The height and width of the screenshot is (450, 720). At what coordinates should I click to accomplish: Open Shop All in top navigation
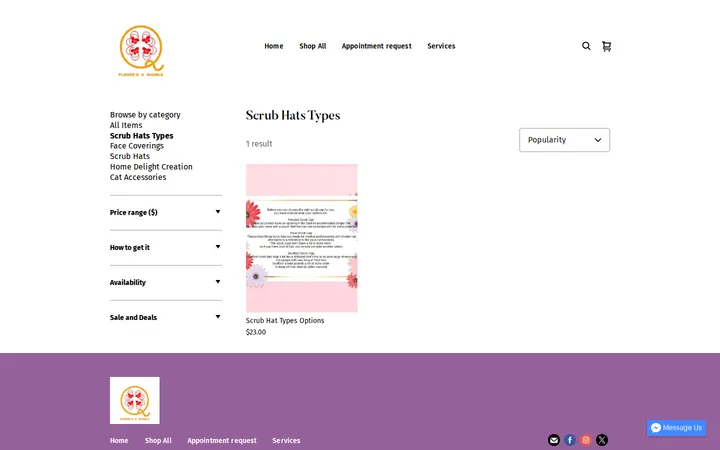click(x=313, y=46)
